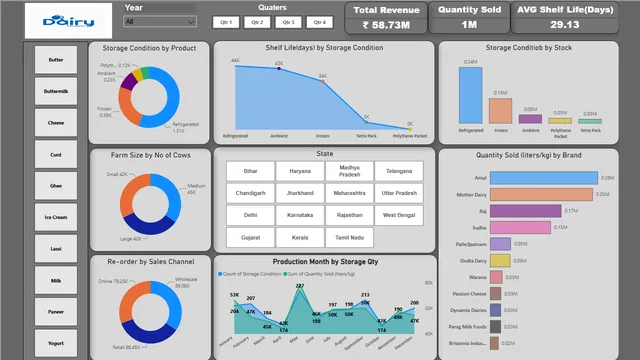
Task: Select Maharashtra in State slicer
Action: click(349, 193)
